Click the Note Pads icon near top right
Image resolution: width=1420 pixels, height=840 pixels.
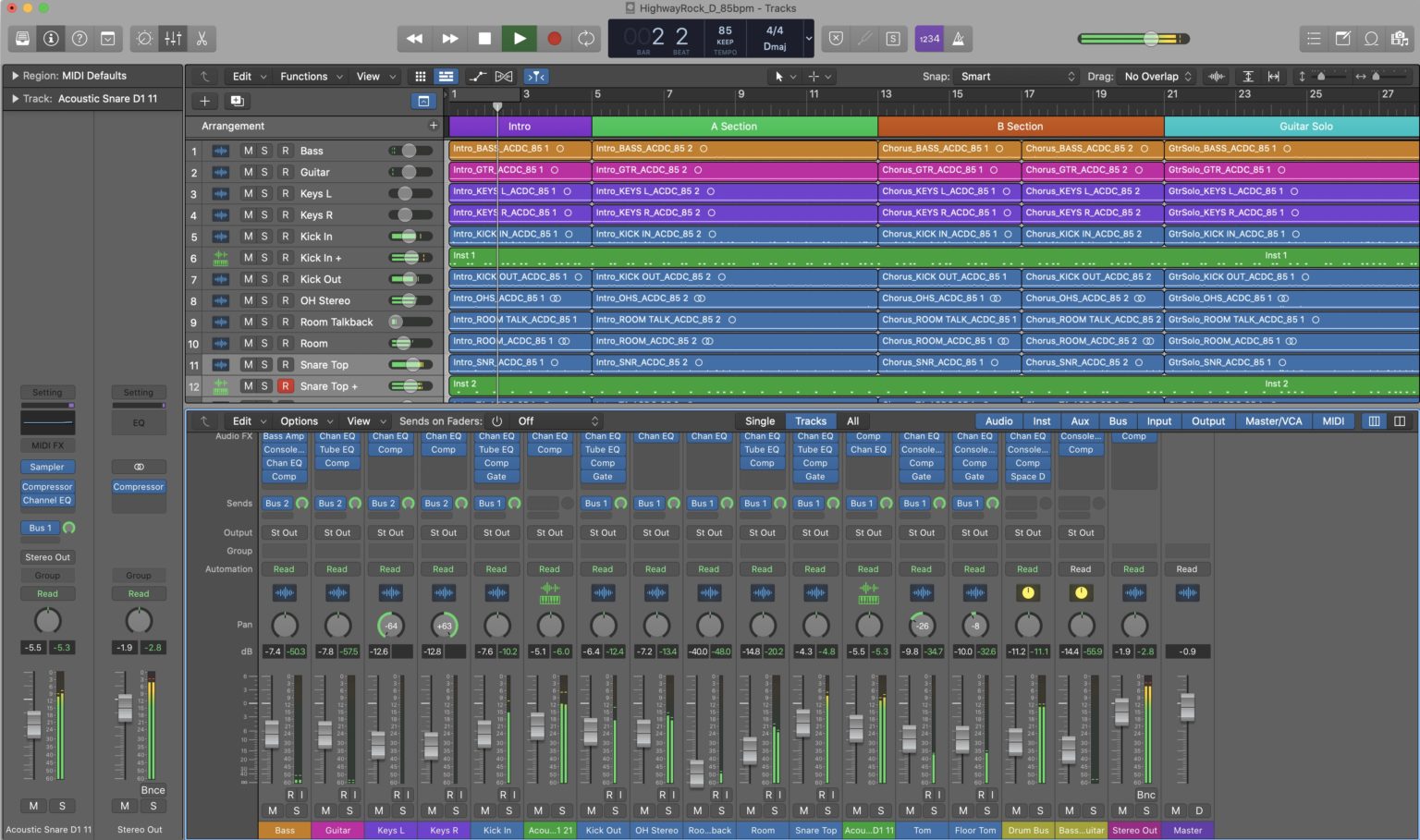point(1341,39)
